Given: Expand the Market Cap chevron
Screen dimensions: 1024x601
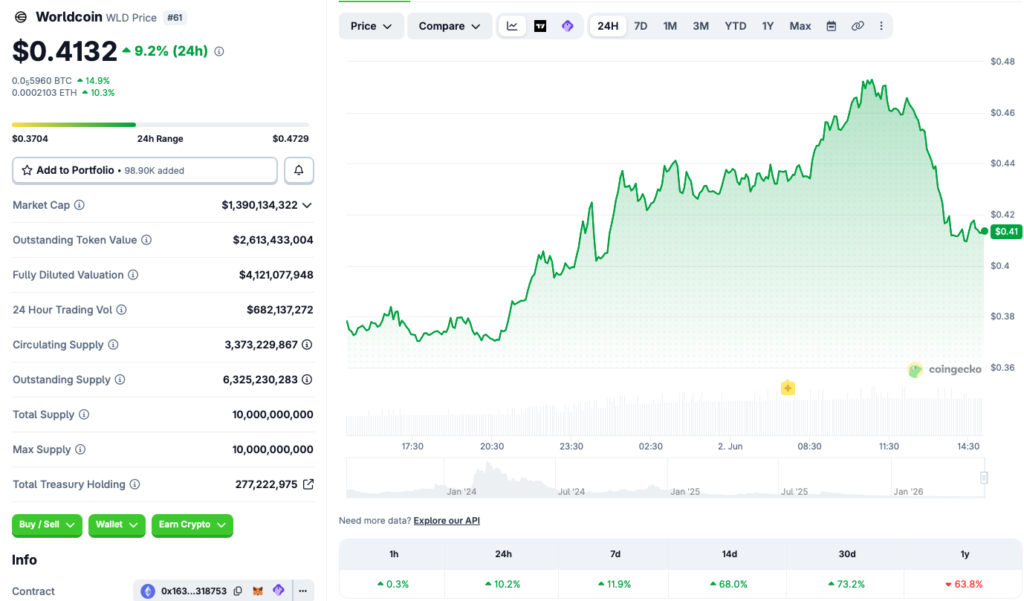Looking at the screenshot, I should pos(307,205).
